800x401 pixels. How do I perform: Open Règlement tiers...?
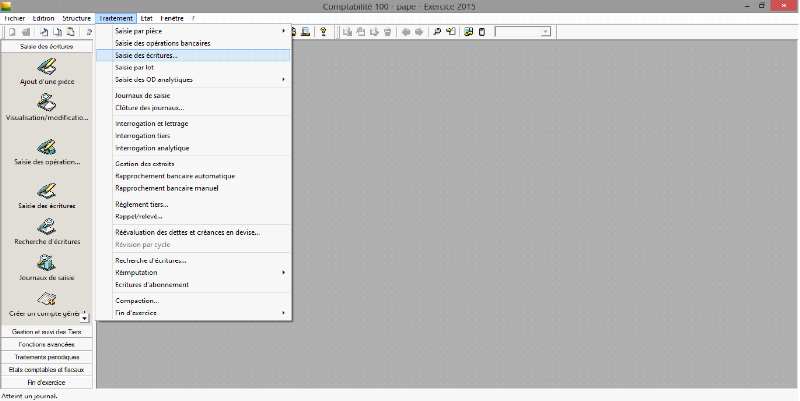click(x=194, y=204)
